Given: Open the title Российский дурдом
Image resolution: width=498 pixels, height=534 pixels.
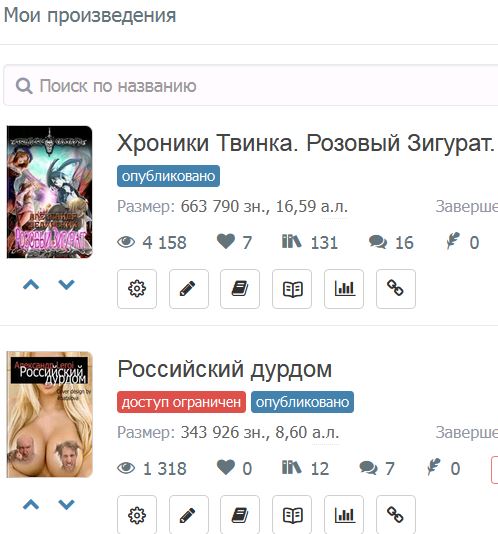Looking at the screenshot, I should pyautogui.click(x=225, y=370).
